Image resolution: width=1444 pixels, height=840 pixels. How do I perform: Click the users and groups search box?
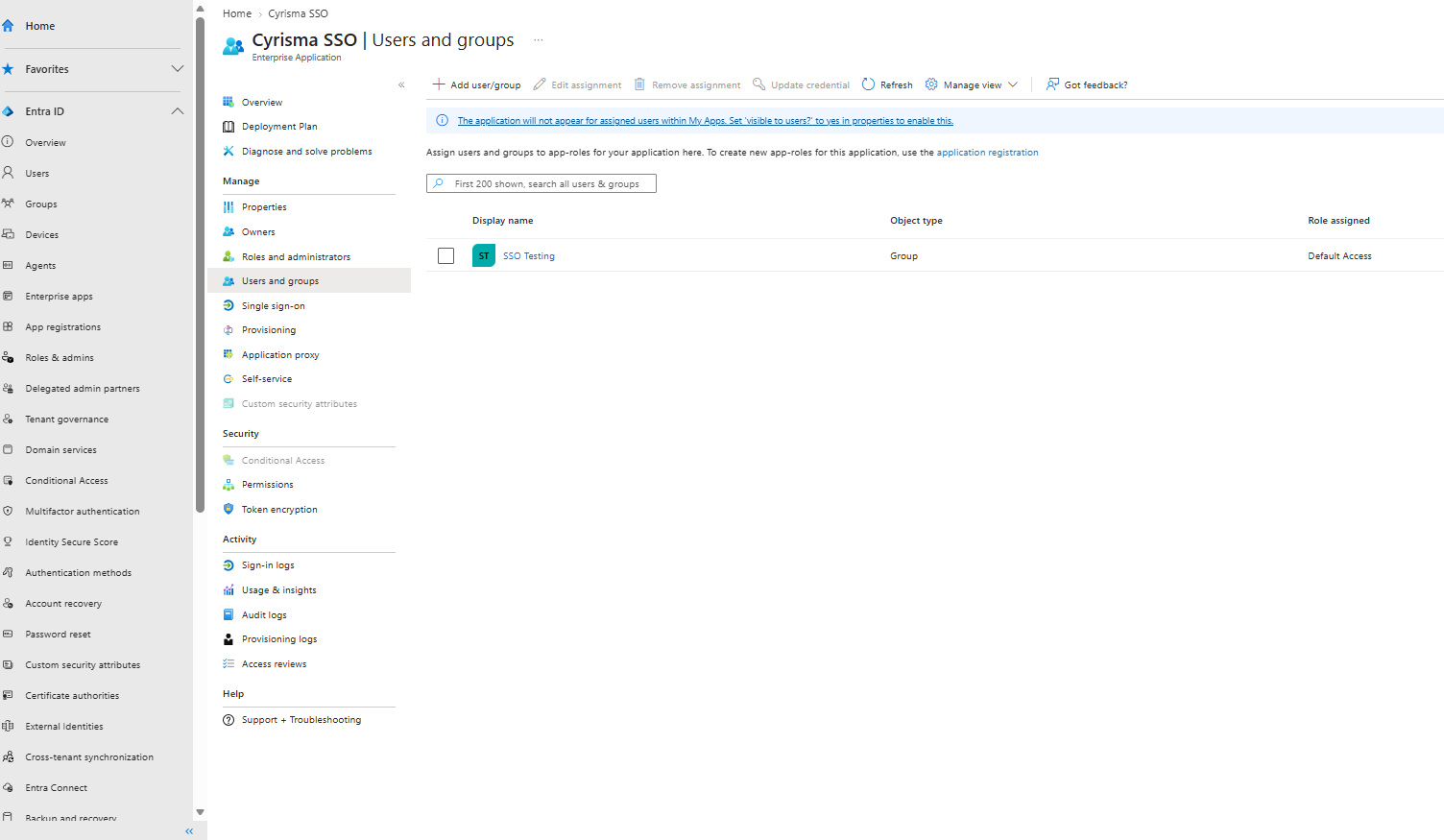[541, 183]
